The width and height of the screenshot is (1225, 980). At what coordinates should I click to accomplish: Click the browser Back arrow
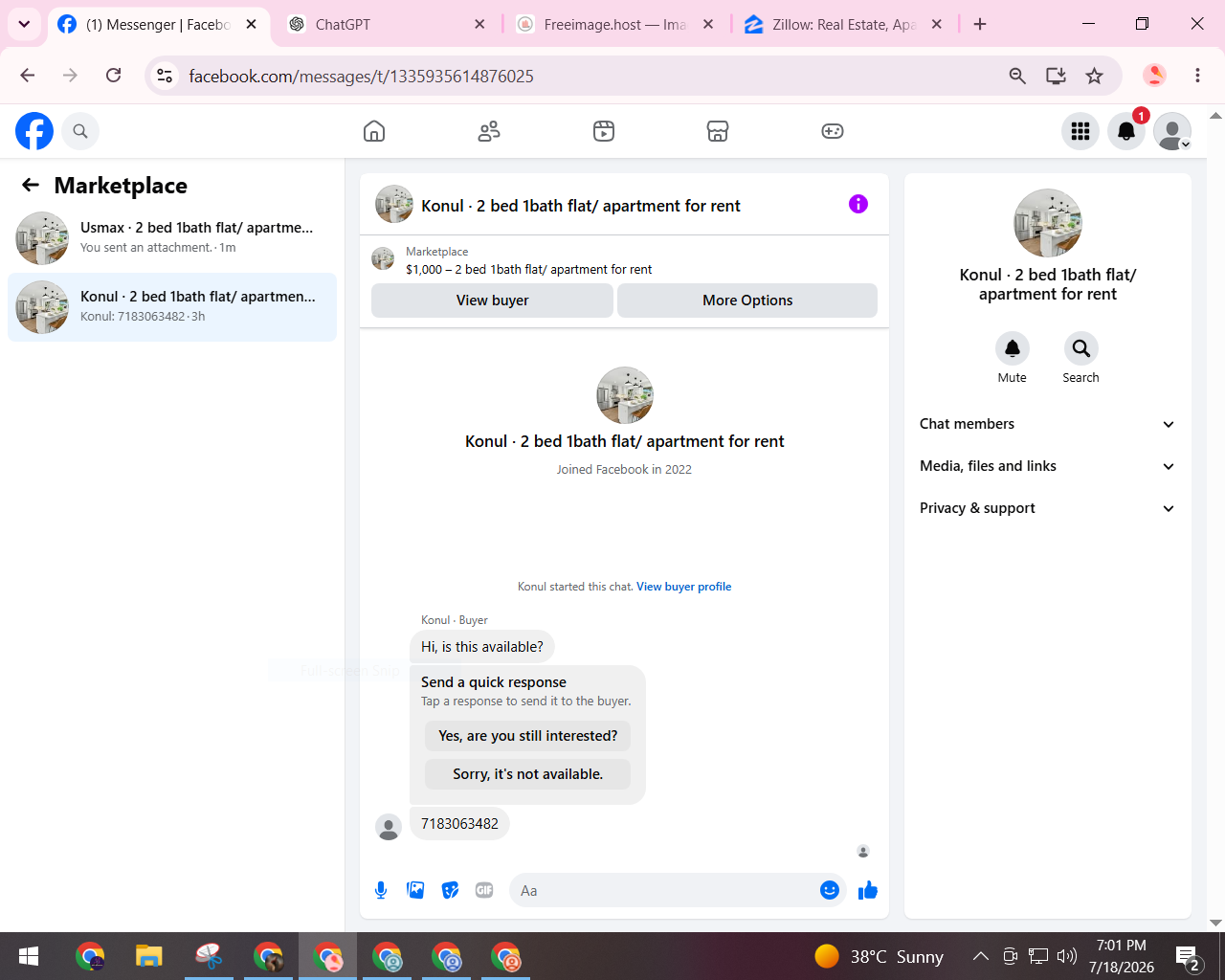28,76
